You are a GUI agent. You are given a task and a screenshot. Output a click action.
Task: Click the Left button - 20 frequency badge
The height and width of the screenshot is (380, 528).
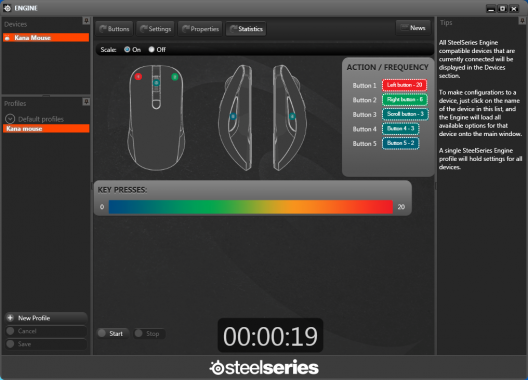point(404,85)
